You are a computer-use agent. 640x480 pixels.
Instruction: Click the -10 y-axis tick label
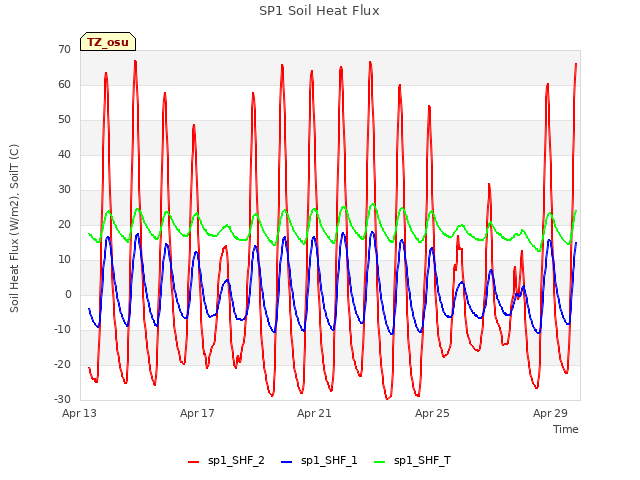(x=63, y=329)
